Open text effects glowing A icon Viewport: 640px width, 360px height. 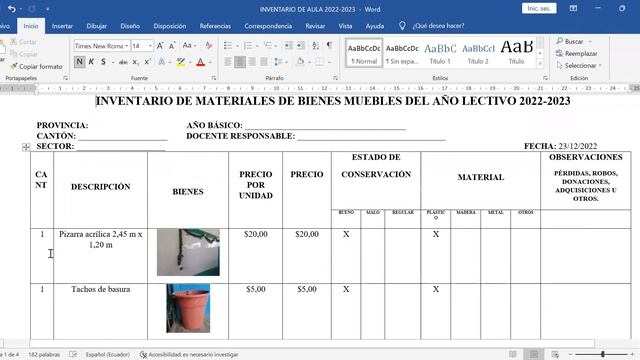162,62
